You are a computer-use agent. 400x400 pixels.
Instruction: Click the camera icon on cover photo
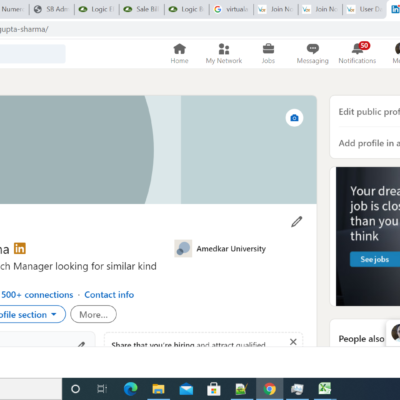tap(294, 118)
